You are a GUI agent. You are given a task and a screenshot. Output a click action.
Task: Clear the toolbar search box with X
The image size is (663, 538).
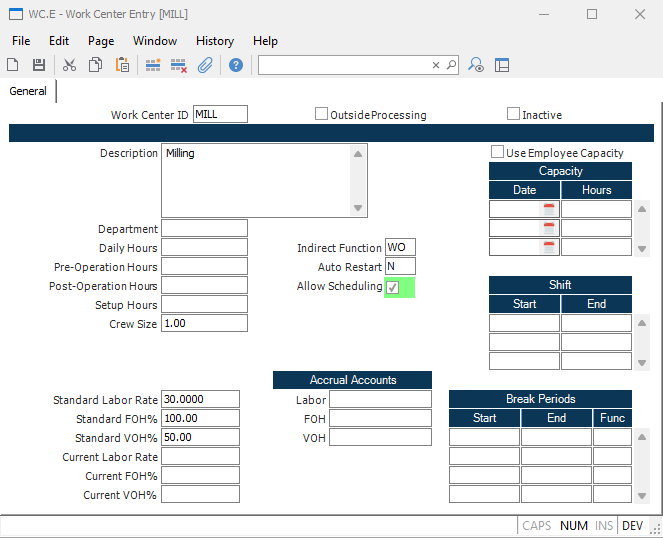(436, 65)
